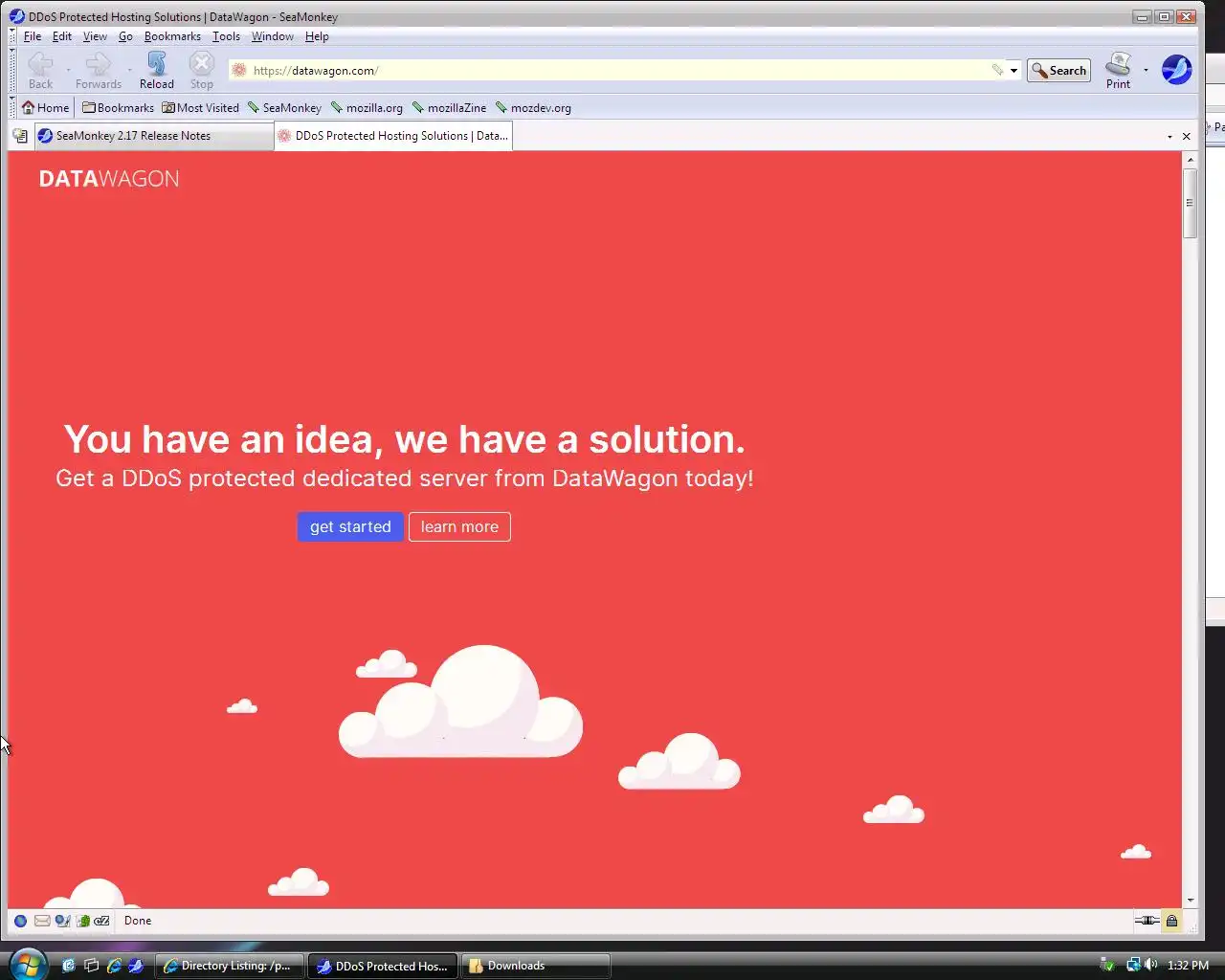Viewport: 1225px width, 980px height.
Task: Open the Go menu
Action: pyautogui.click(x=125, y=36)
